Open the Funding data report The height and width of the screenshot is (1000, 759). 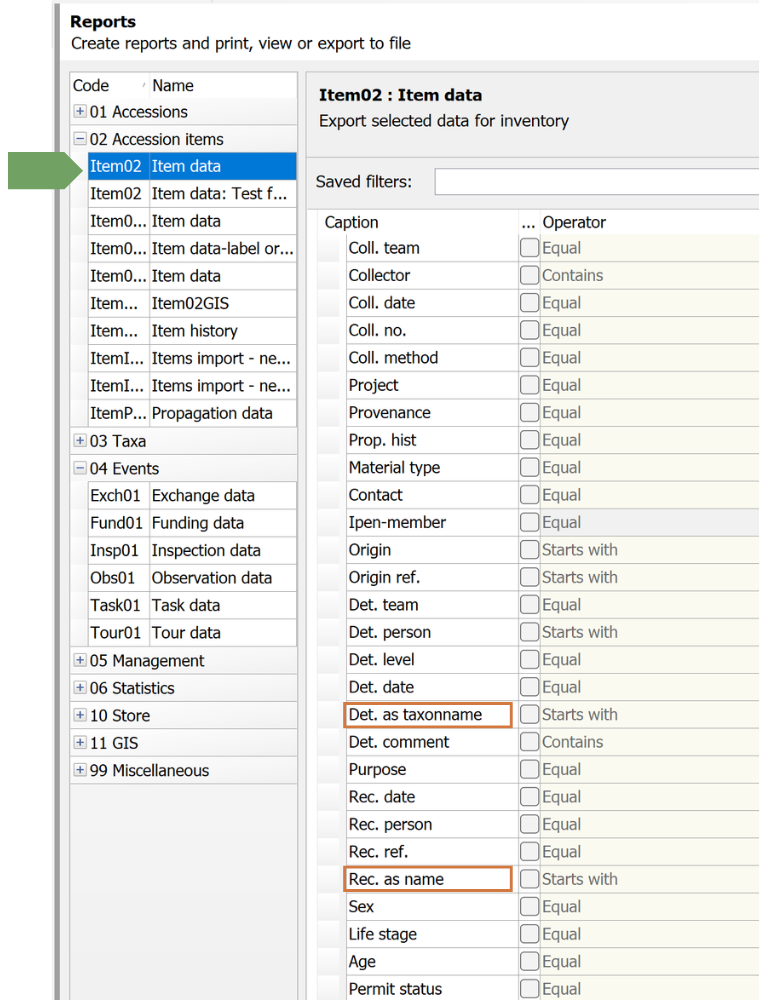[192, 522]
